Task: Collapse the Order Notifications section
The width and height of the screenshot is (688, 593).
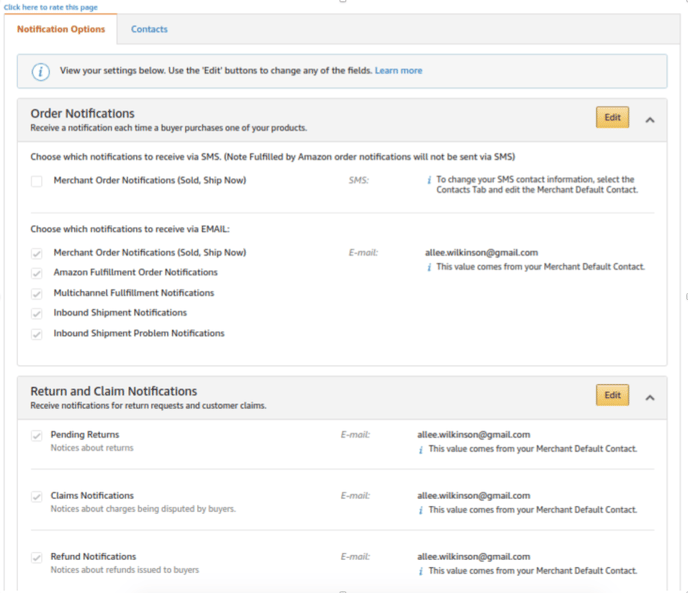Action: [x=650, y=120]
